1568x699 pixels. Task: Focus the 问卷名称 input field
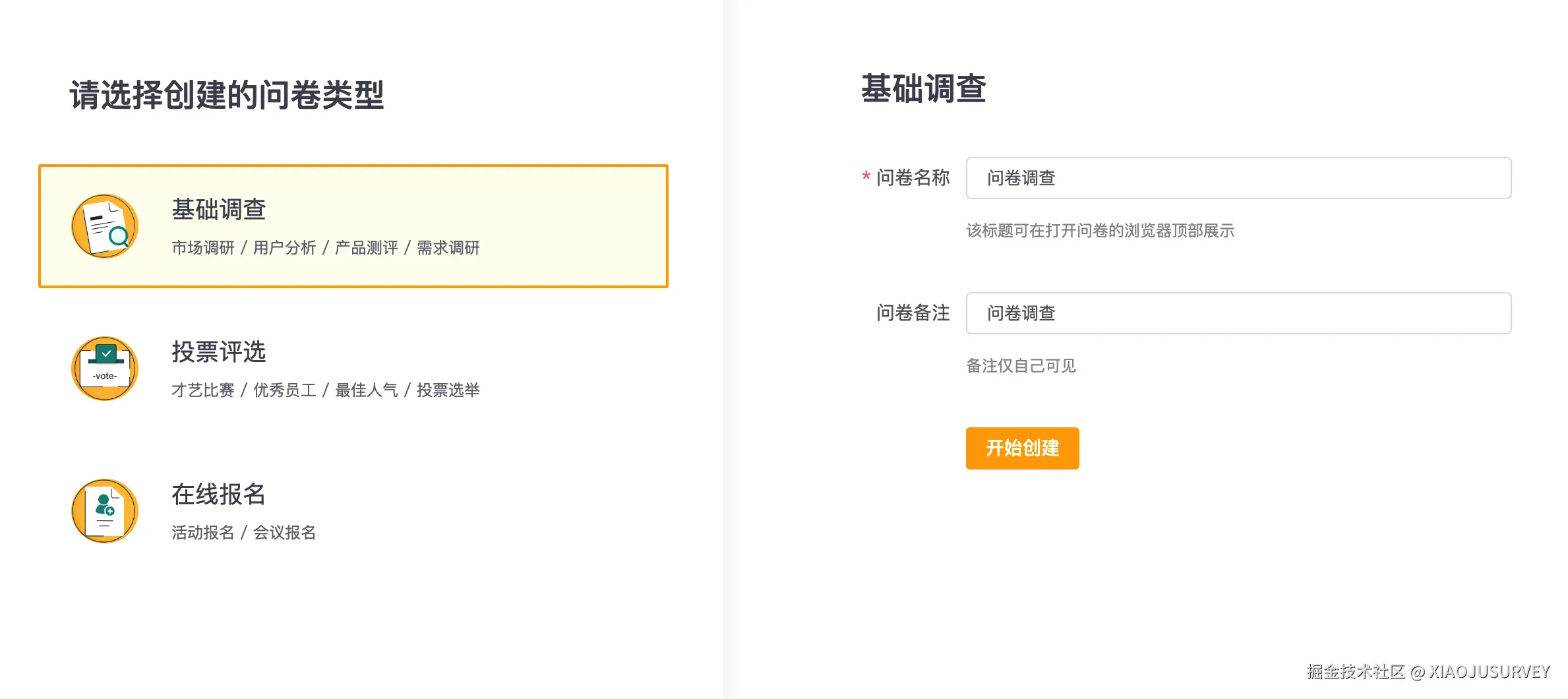pyautogui.click(x=1238, y=178)
